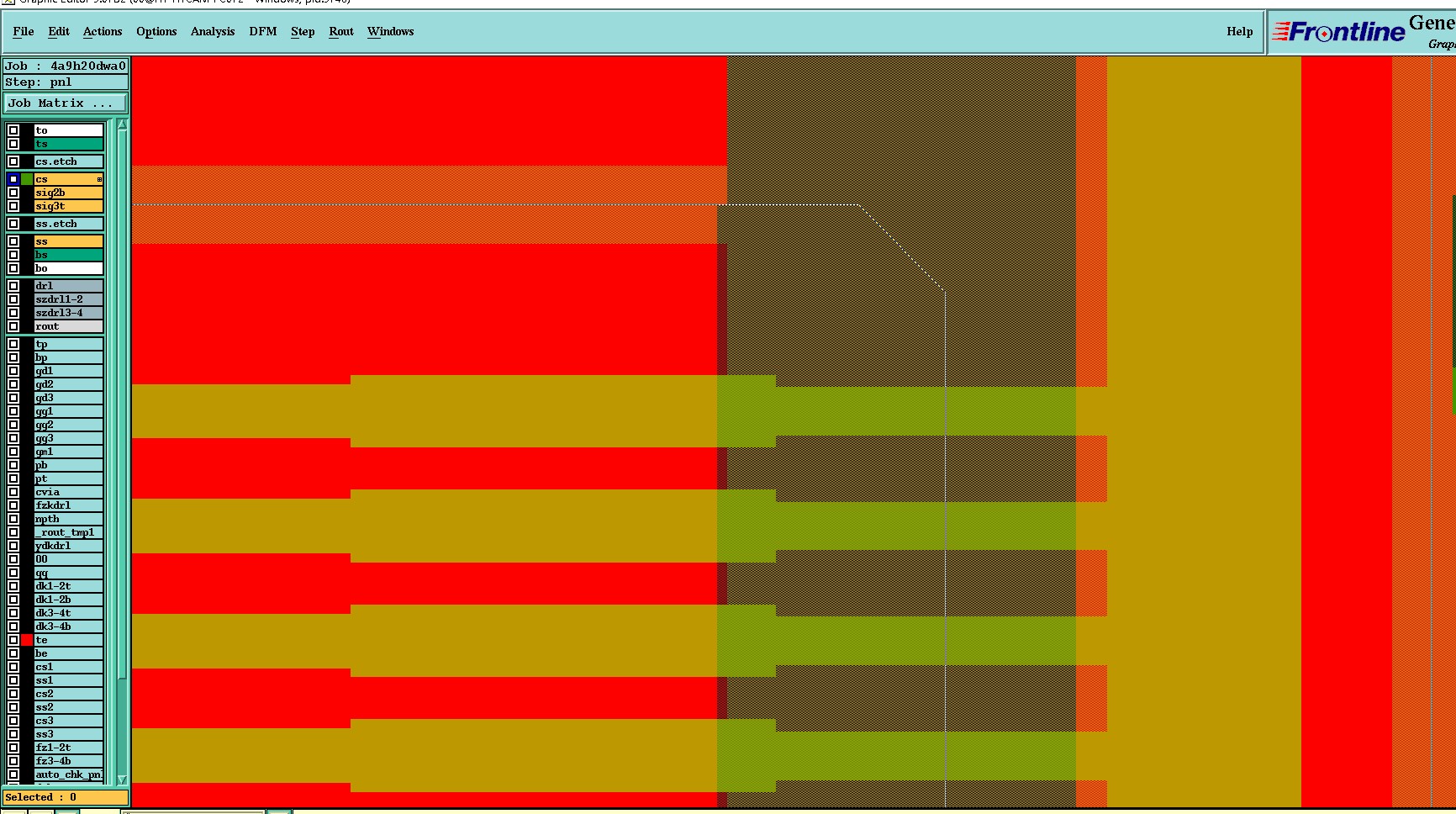Image resolution: width=1456 pixels, height=814 pixels.
Task: Open the Actions menu
Action: (x=103, y=32)
